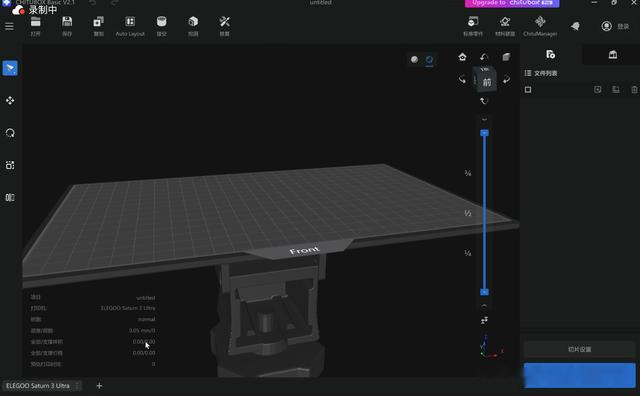Click the down chevron above layer slider
The width and height of the screenshot is (640, 396).
(484, 120)
